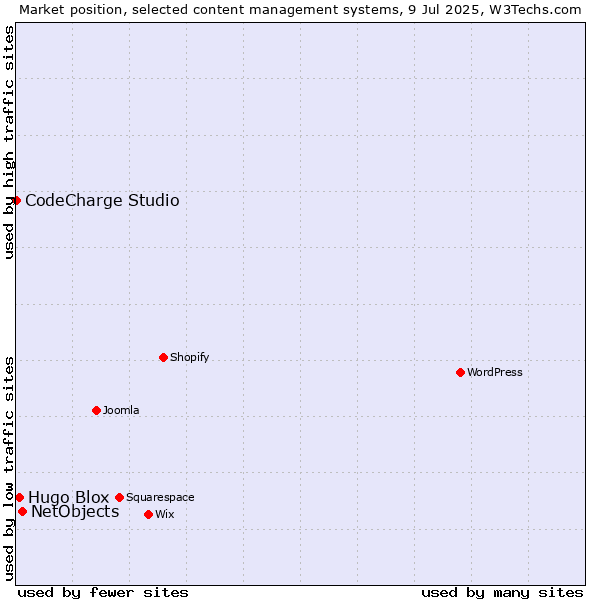This screenshot has height=600, width=600.
Task: Click the 'used by fewer sites' axis label
Action: (103, 593)
